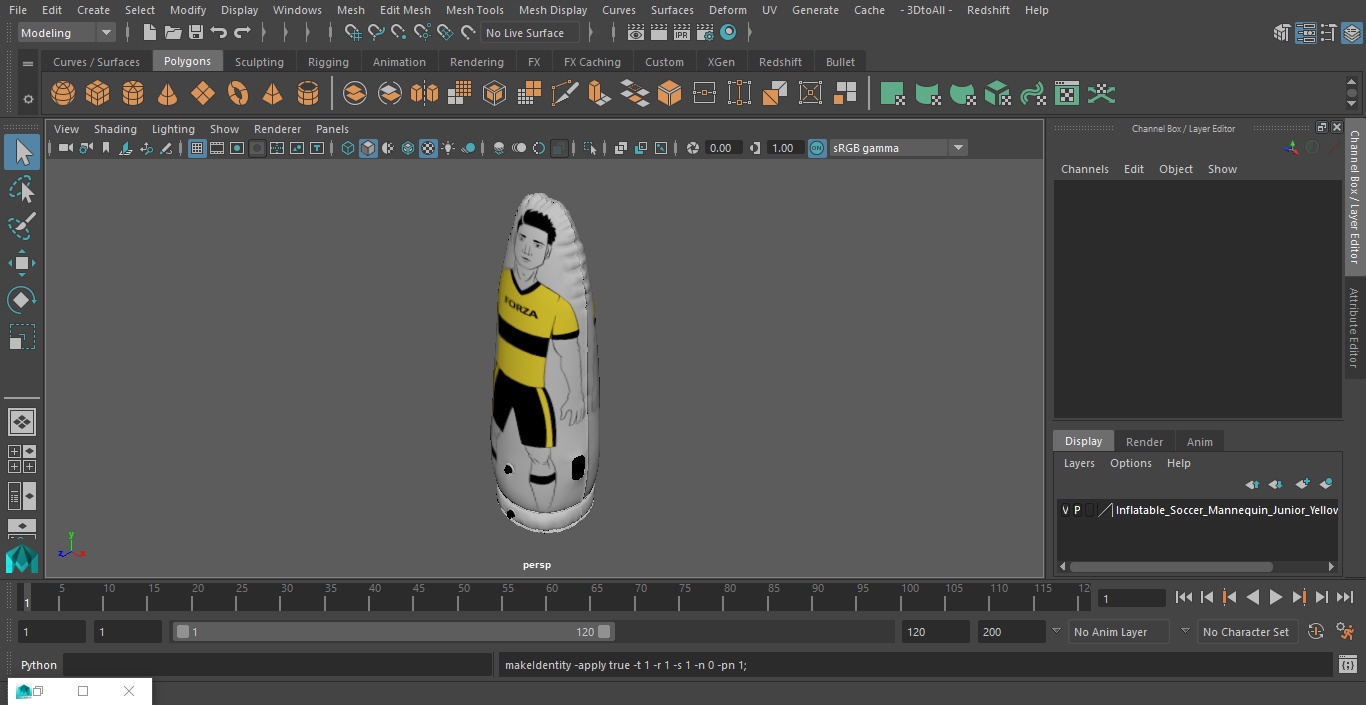Click the single-pane layout icon
This screenshot has width=1366, height=705.
click(21, 422)
